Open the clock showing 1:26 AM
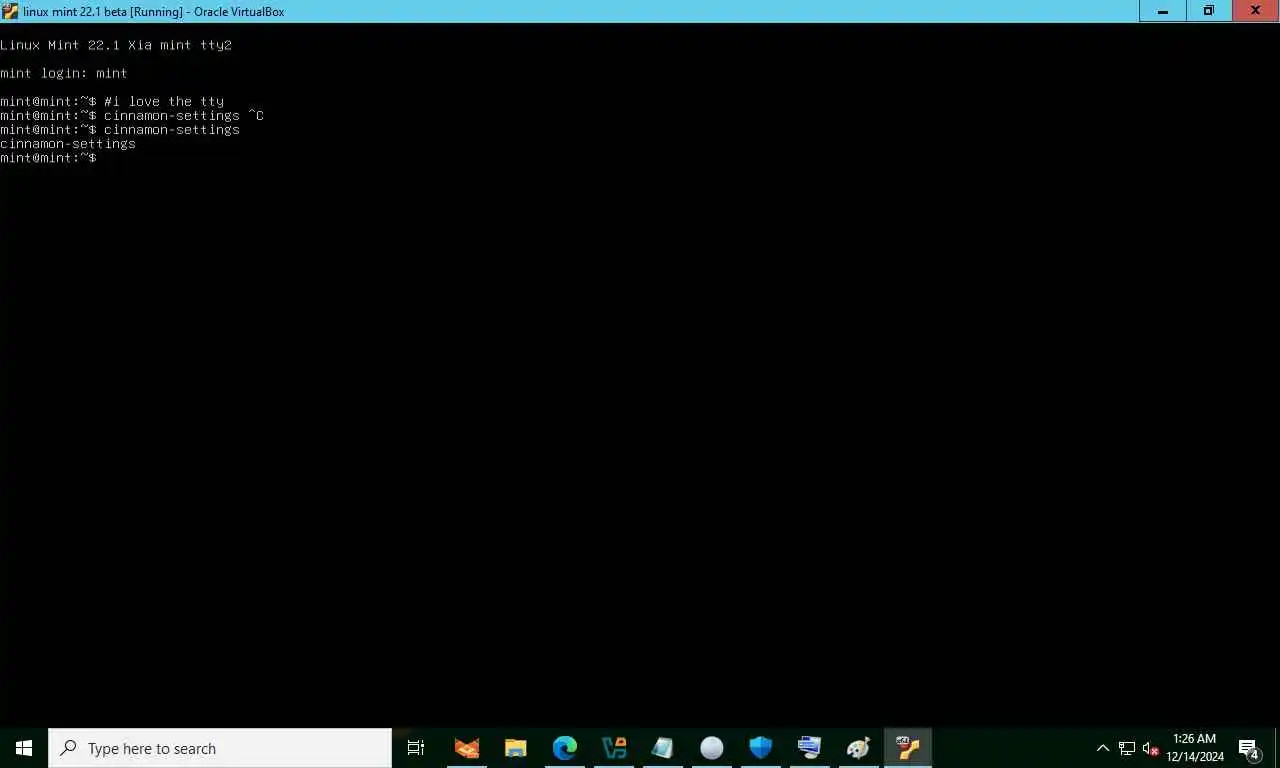1280x768 pixels. coord(1194,748)
